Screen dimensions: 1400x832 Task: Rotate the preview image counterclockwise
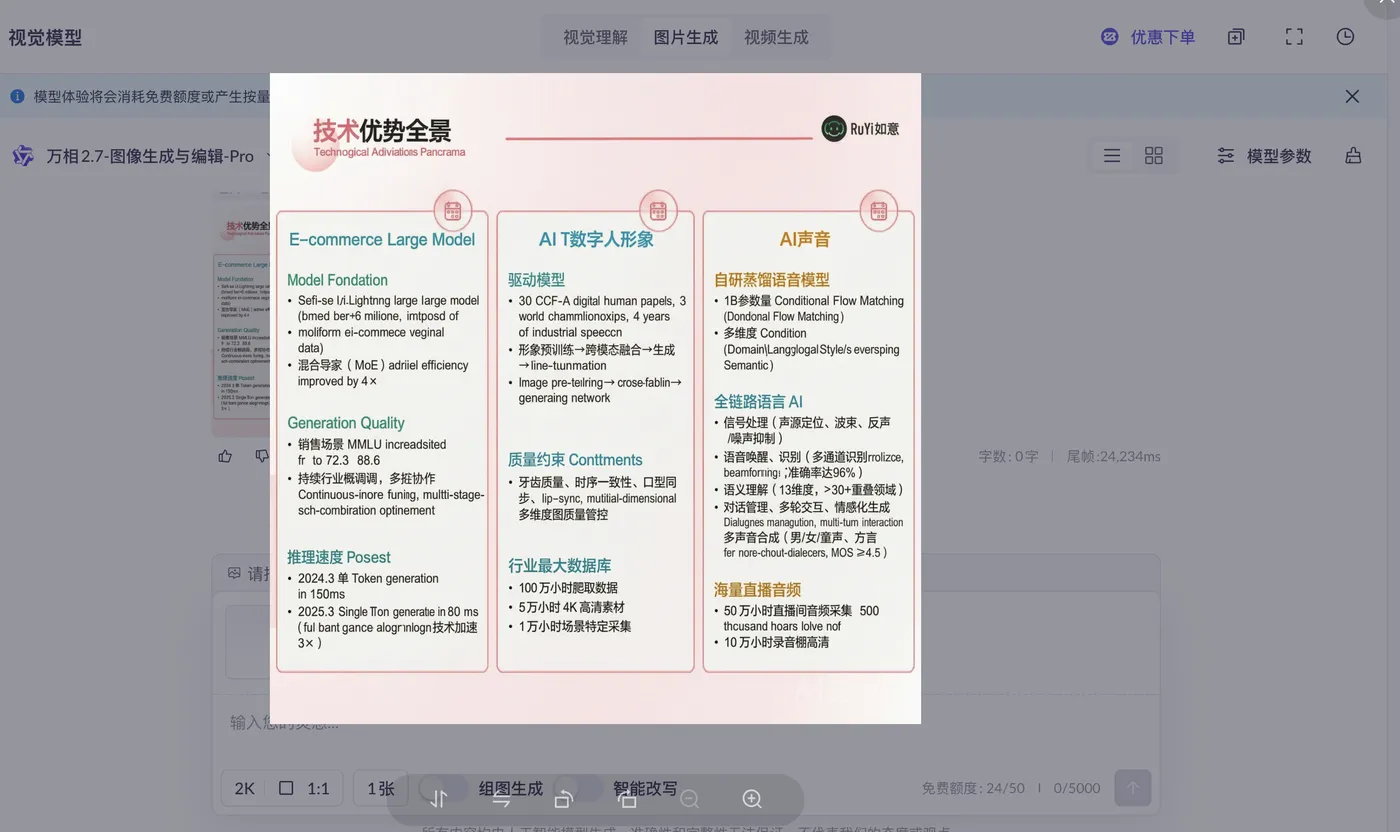point(564,799)
